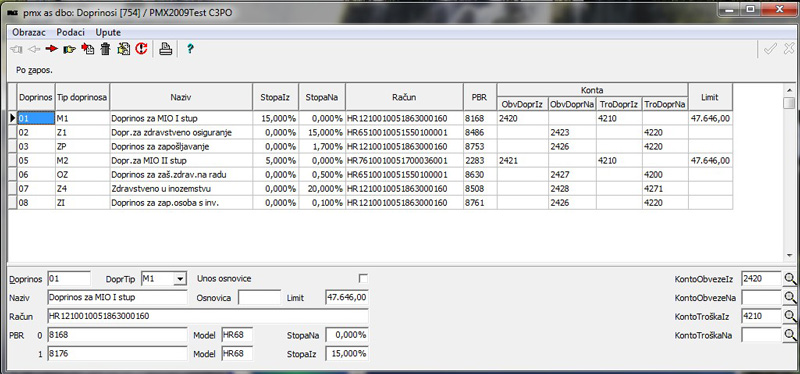This screenshot has height=374, width=800.
Task: Click the StopaIz column header
Action: pyautogui.click(x=276, y=97)
